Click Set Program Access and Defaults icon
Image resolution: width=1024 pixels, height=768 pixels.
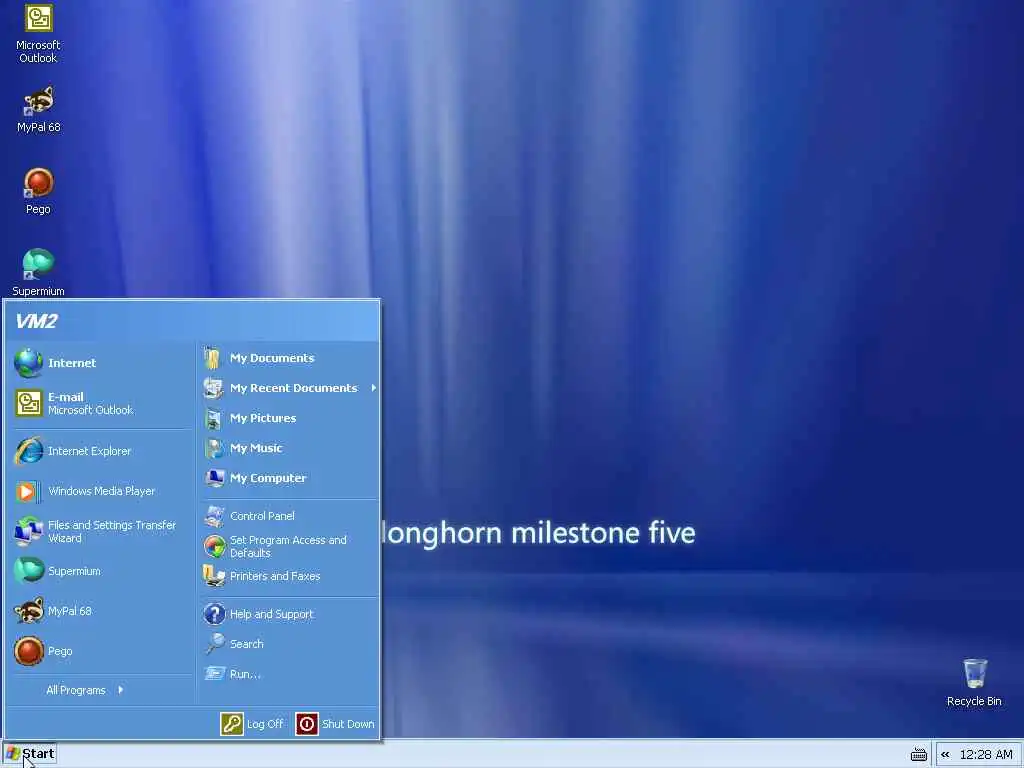(x=214, y=546)
